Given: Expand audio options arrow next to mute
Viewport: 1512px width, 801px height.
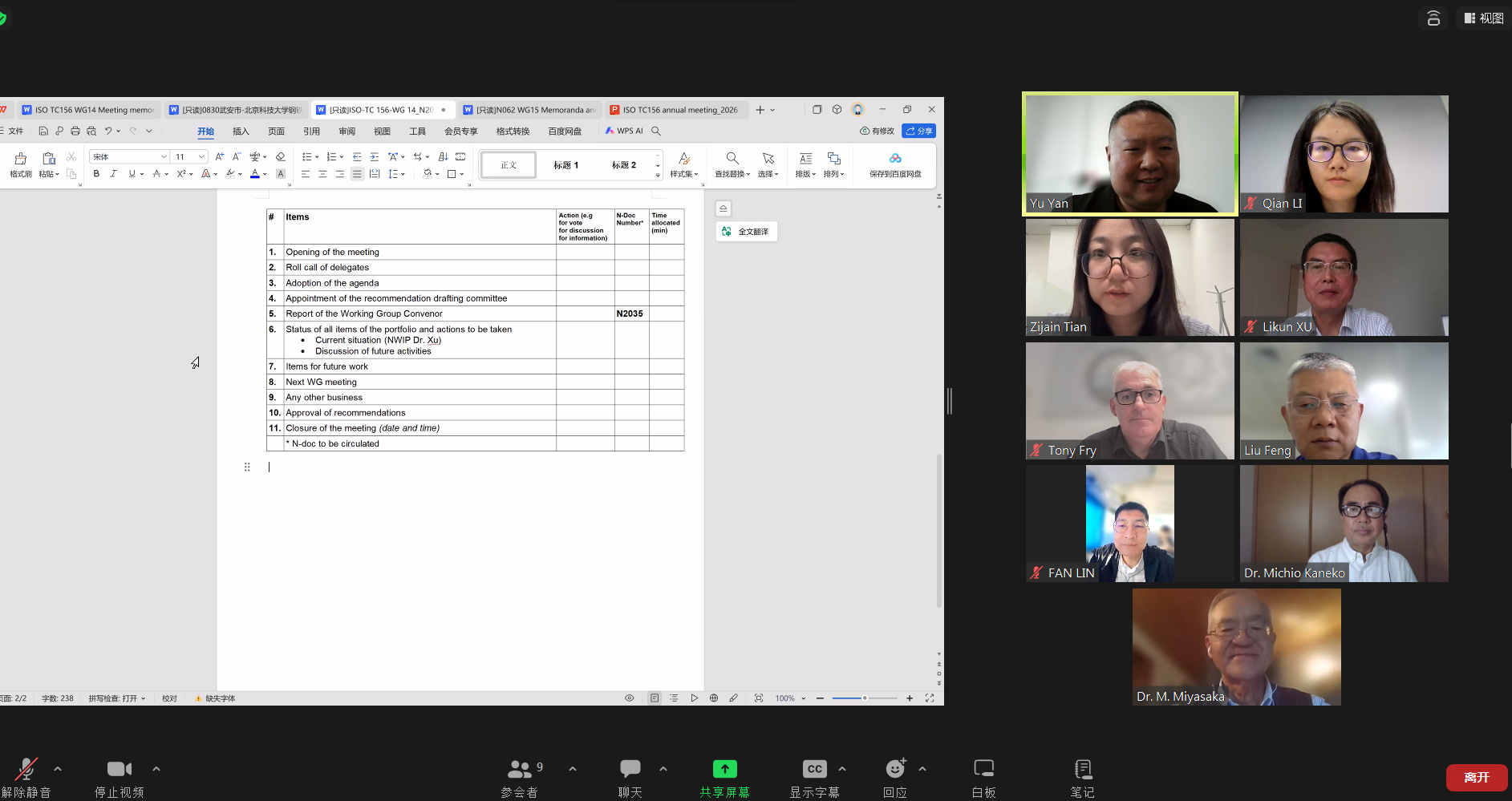Looking at the screenshot, I should (58, 769).
